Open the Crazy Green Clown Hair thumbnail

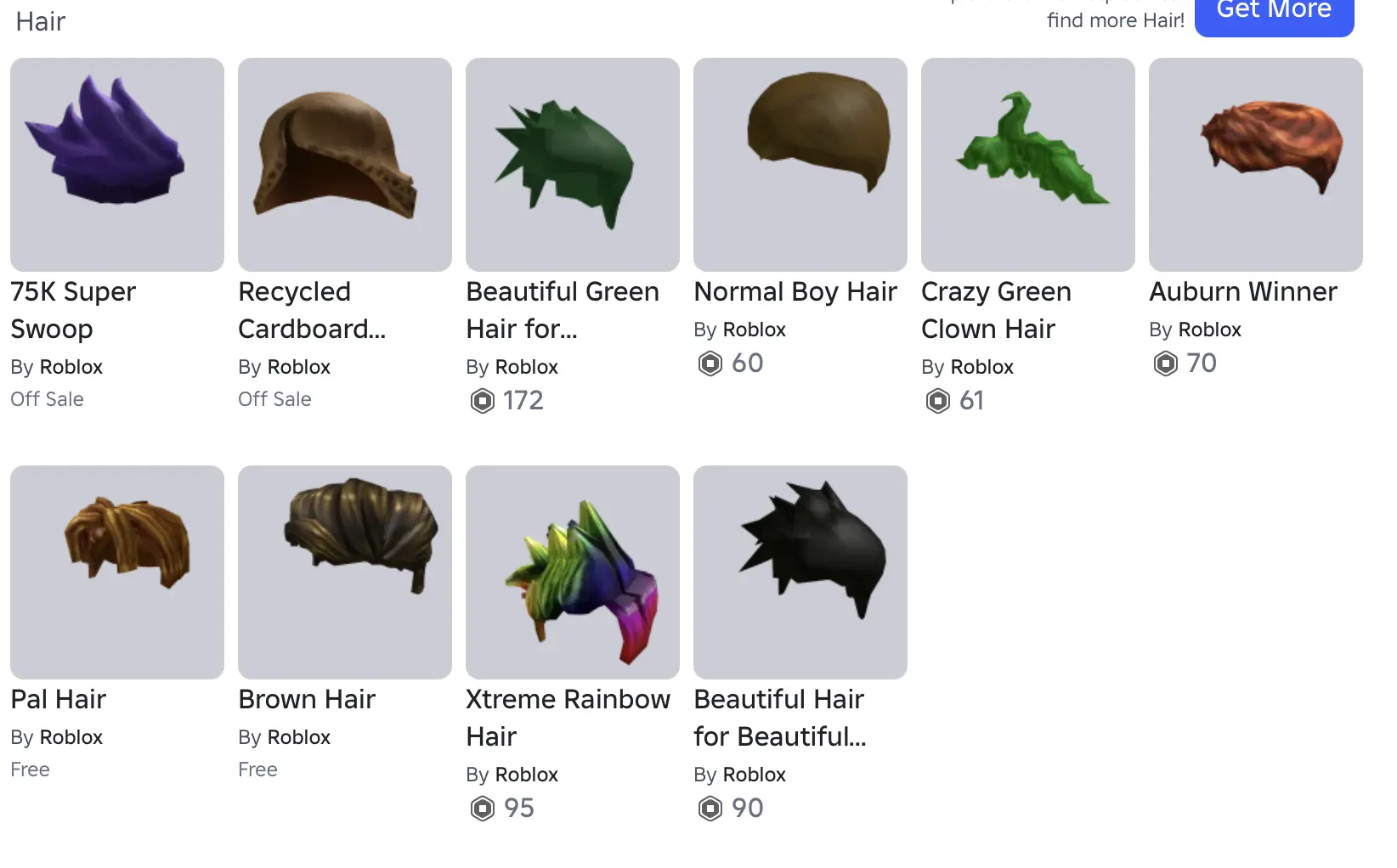pos(1028,165)
